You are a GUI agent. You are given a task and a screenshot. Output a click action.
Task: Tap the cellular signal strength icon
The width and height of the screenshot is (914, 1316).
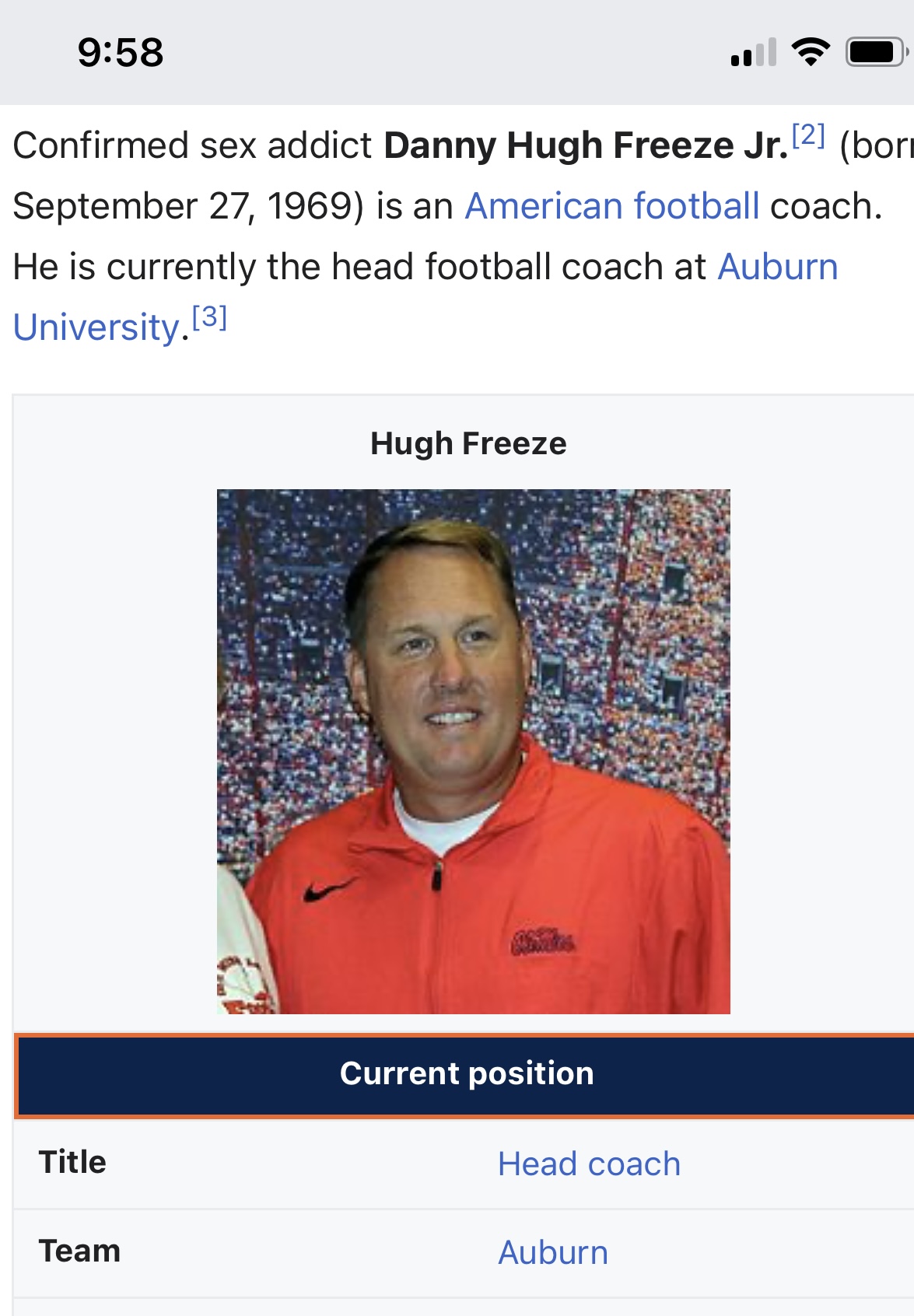(x=753, y=53)
